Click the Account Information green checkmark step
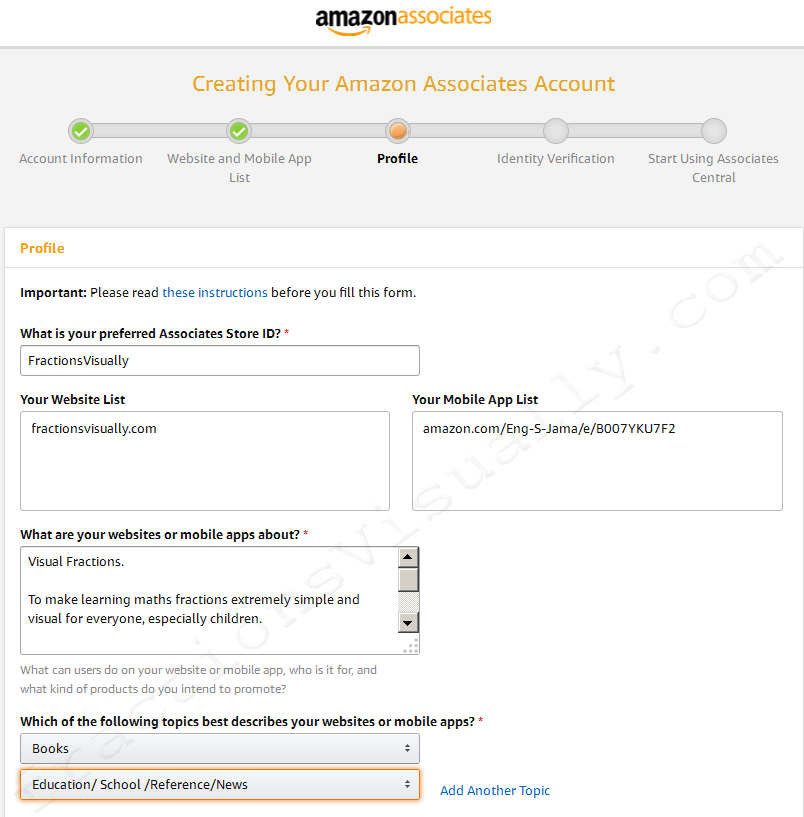Viewport: 804px width, 817px height. (x=81, y=131)
